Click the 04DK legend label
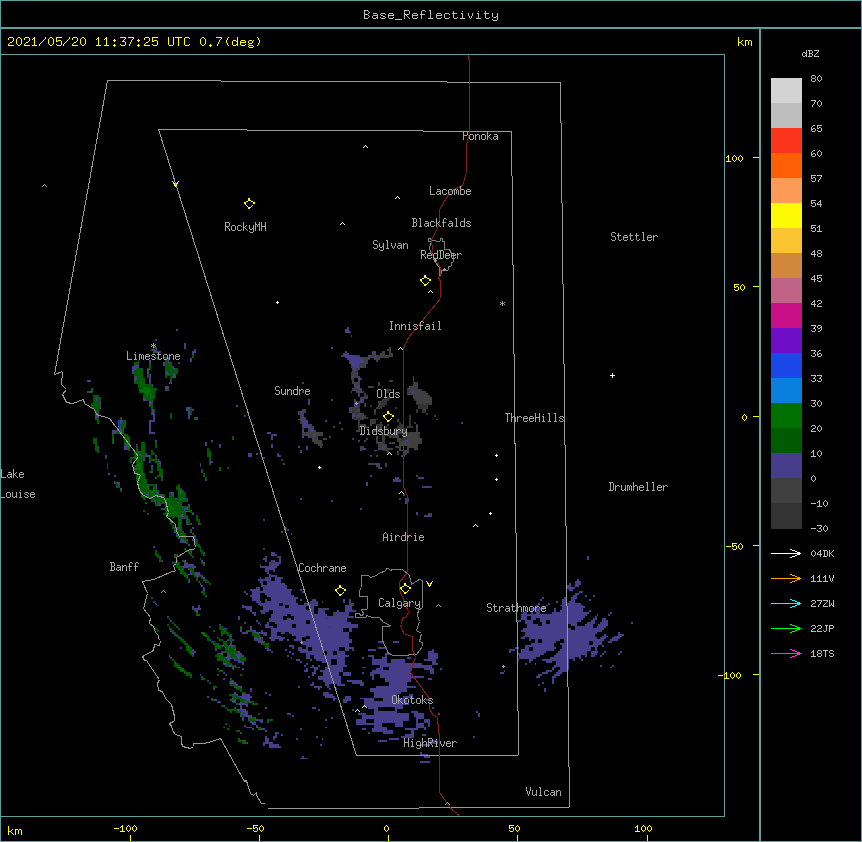The width and height of the screenshot is (862, 842). coord(822,553)
